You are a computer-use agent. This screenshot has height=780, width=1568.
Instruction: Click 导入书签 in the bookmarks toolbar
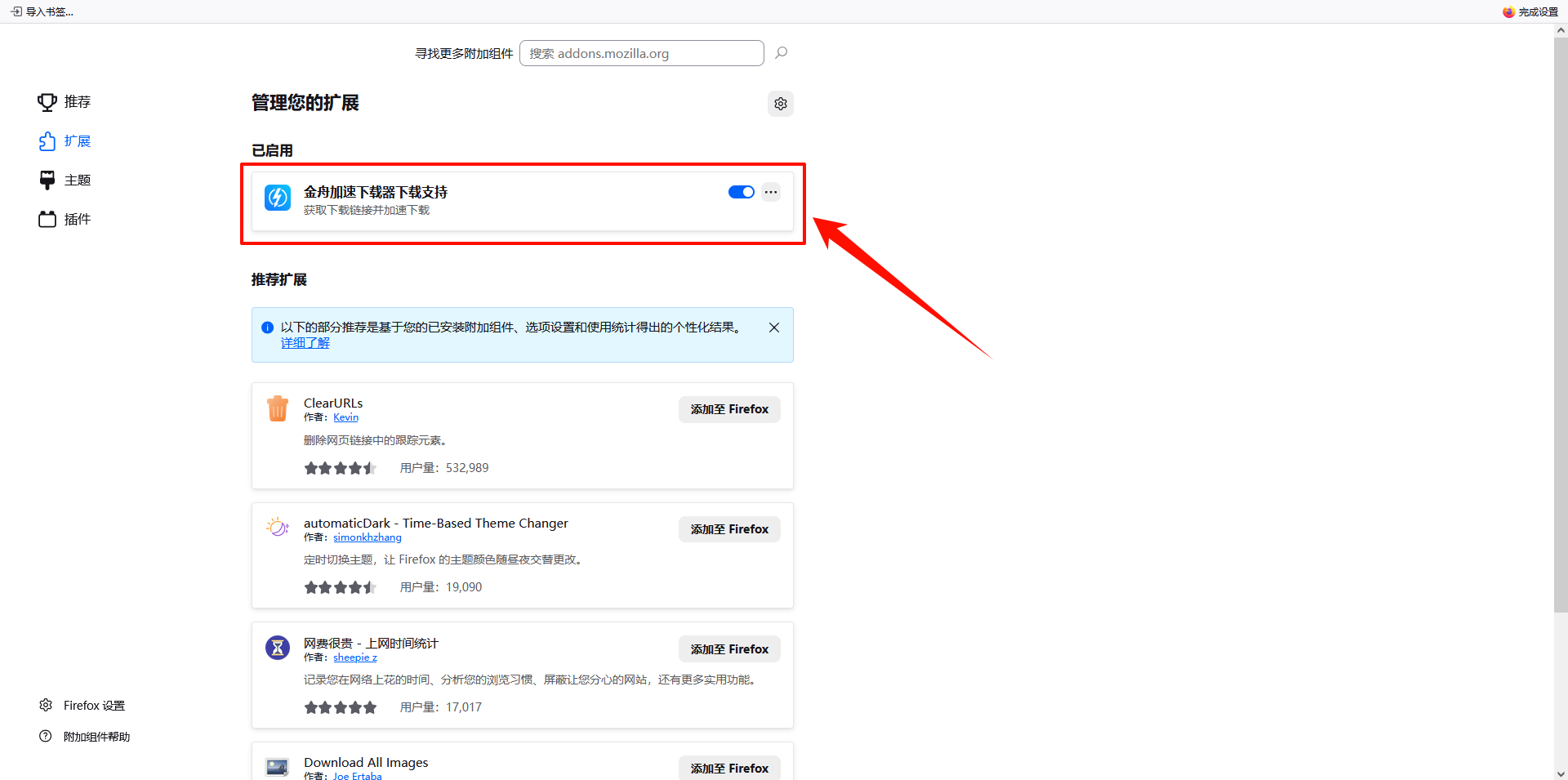coord(42,11)
